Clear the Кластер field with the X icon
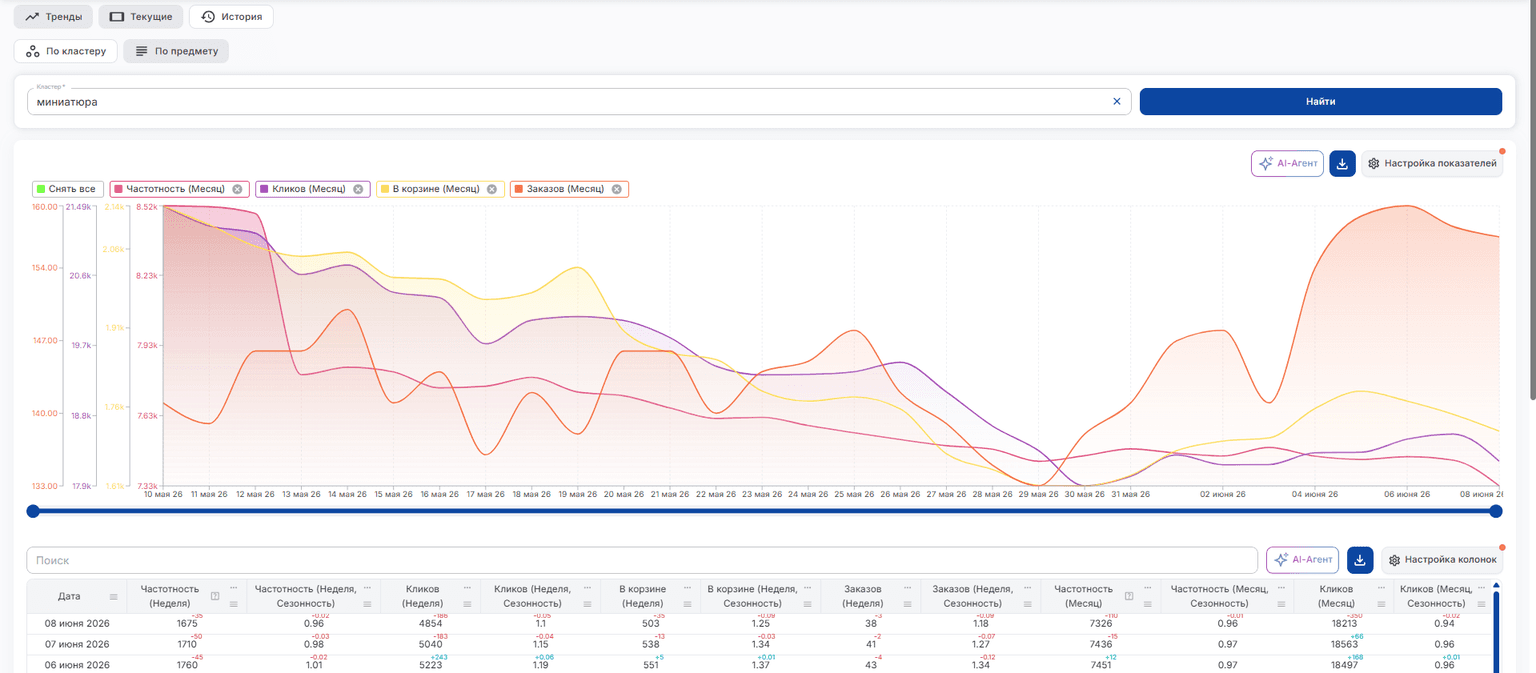The width and height of the screenshot is (1536, 673). pyautogui.click(x=1117, y=101)
